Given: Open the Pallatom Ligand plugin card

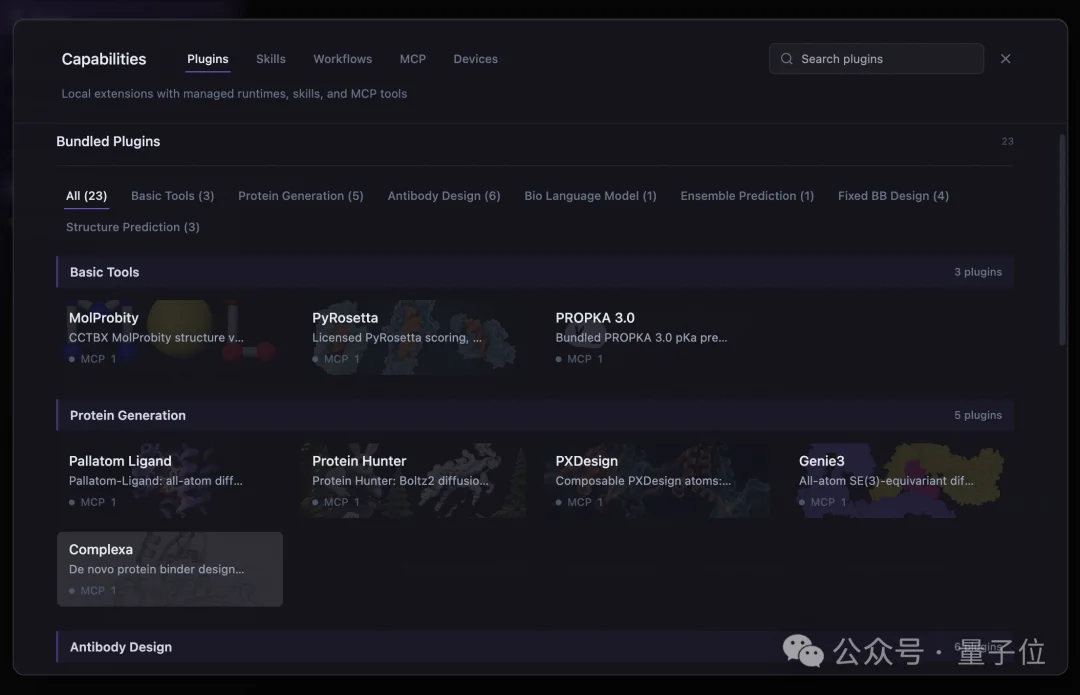Looking at the screenshot, I should (169, 480).
